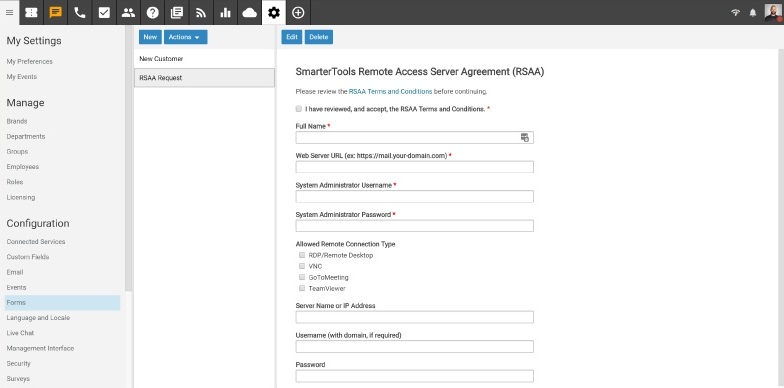This screenshot has height=388, width=784.
Task: Open the cloud icon in top bar
Action: click(x=250, y=12)
